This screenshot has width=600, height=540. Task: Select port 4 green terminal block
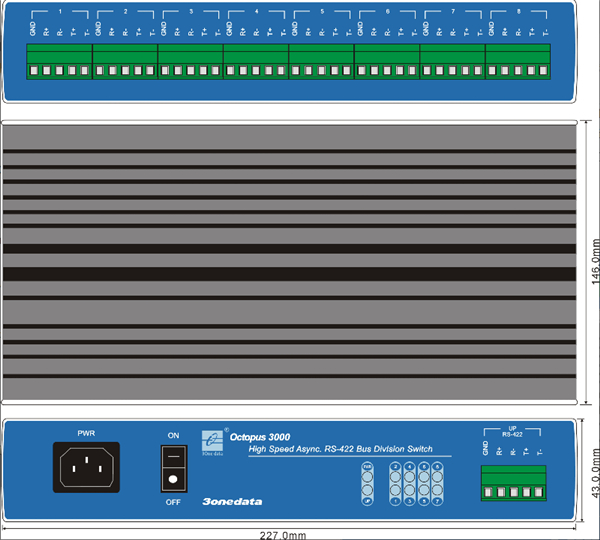click(x=256, y=62)
